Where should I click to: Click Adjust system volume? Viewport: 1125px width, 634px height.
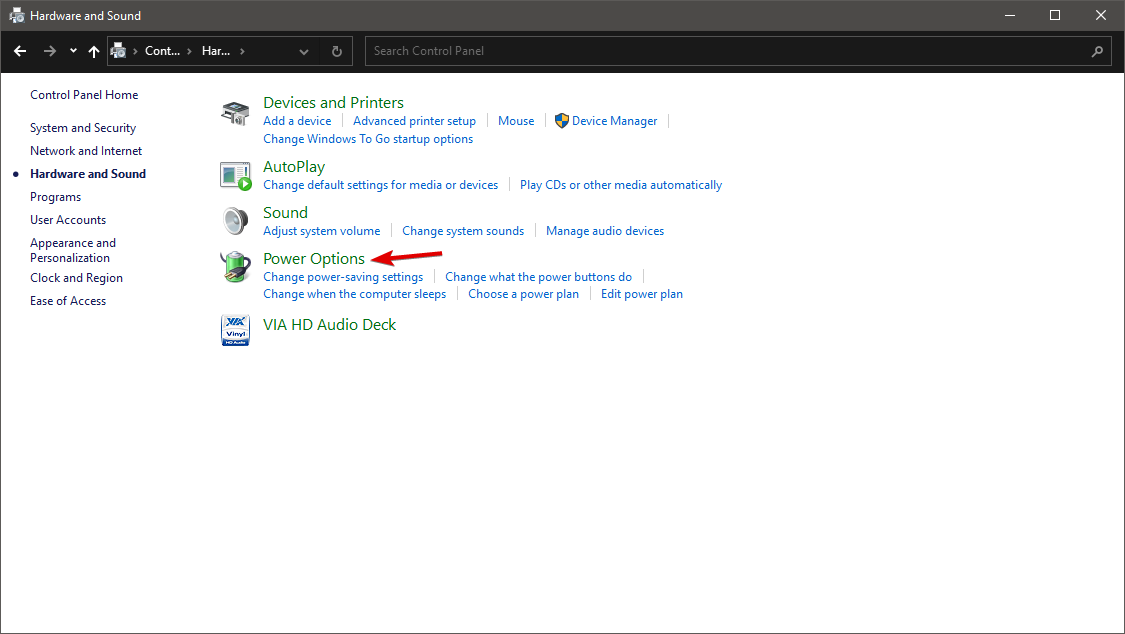point(321,231)
